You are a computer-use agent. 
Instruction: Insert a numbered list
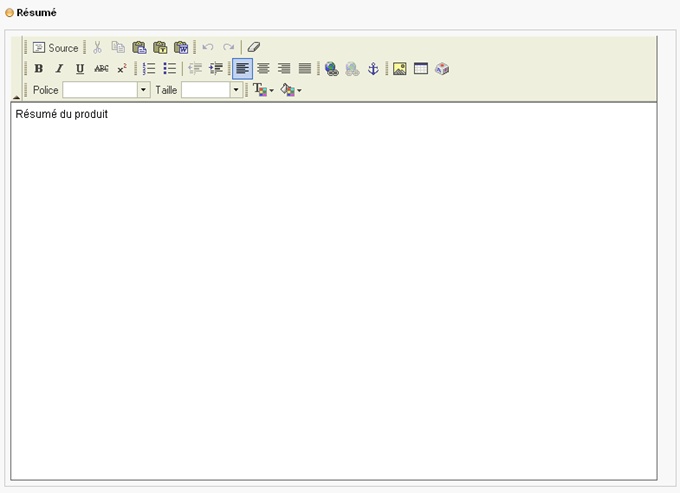pos(149,69)
